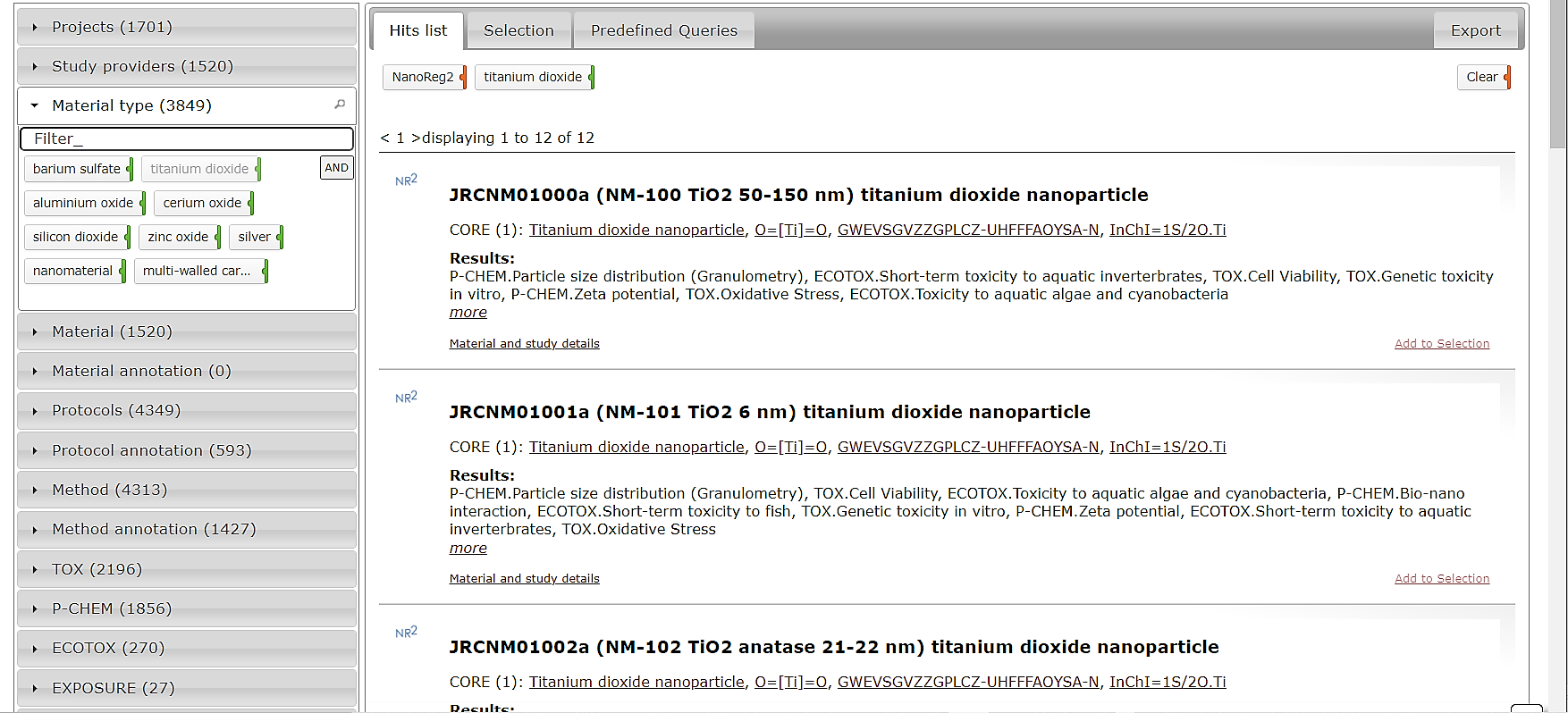
Task: Click the orange handle on the Clear button
Action: click(x=1507, y=77)
